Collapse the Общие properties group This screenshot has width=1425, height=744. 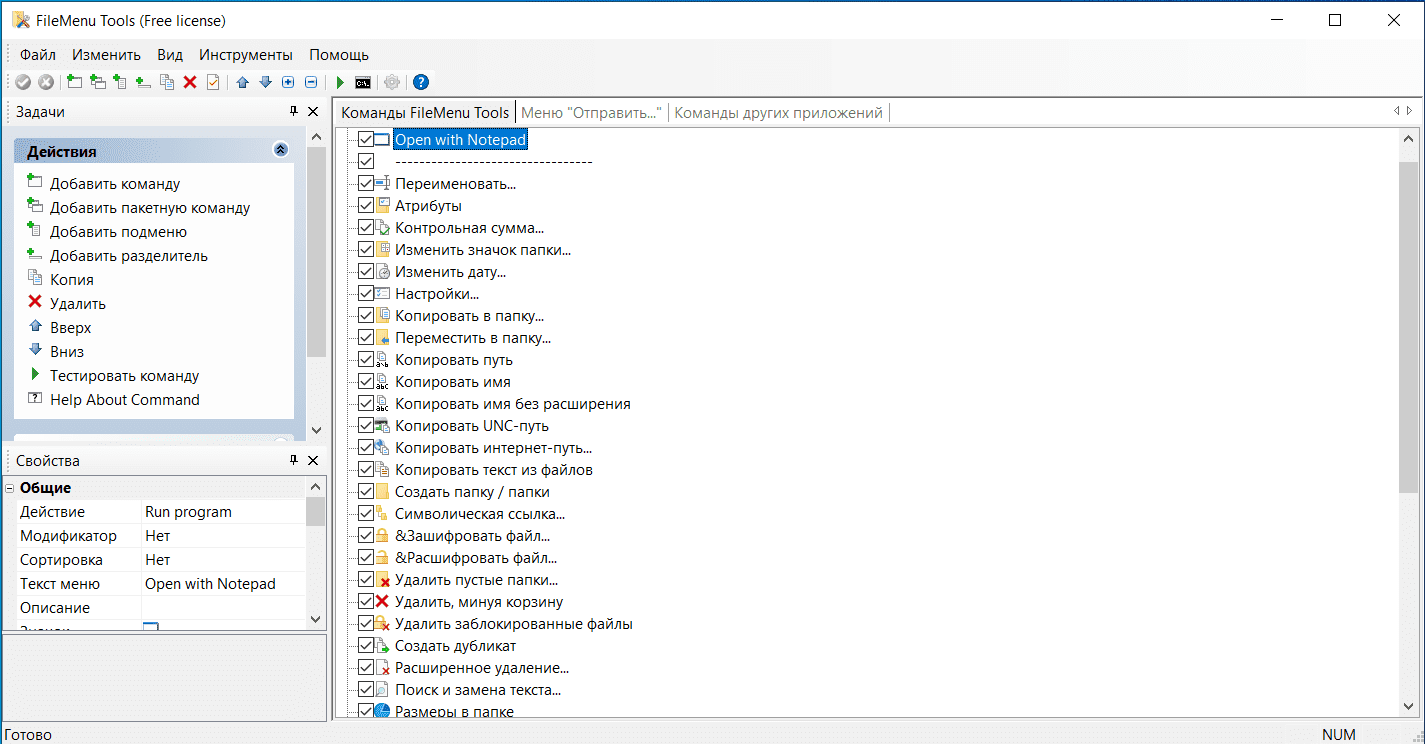(10, 488)
